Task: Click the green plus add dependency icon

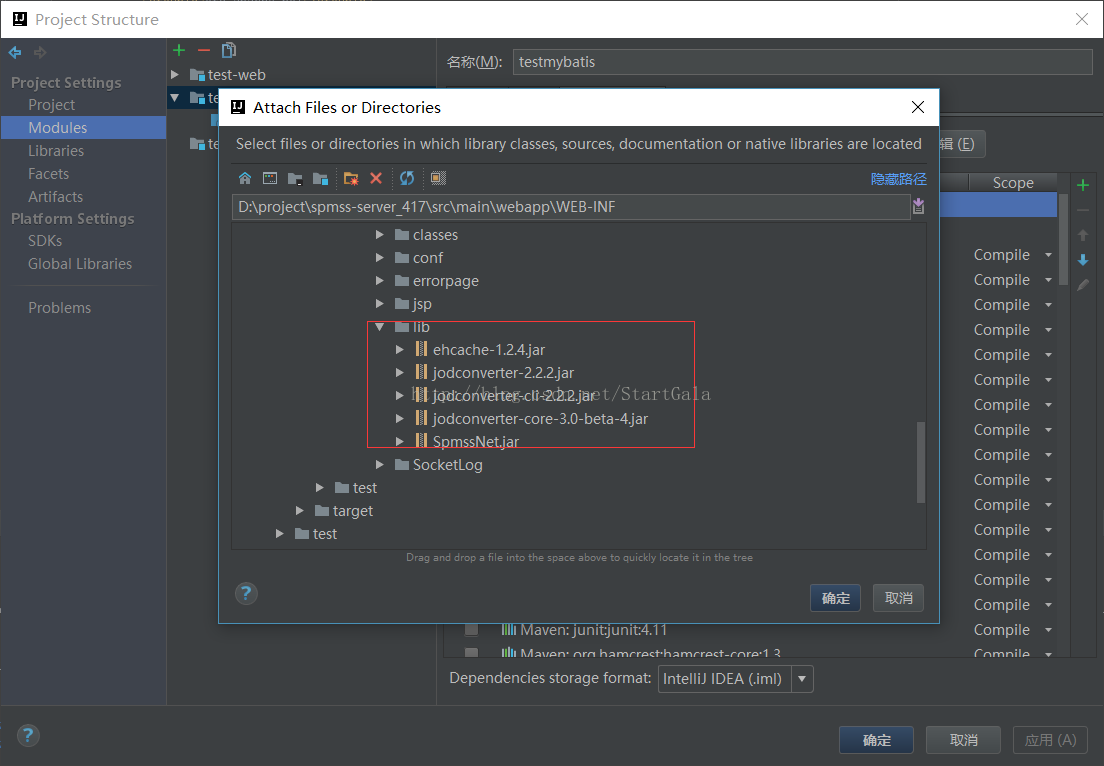Action: pyautogui.click(x=1082, y=185)
